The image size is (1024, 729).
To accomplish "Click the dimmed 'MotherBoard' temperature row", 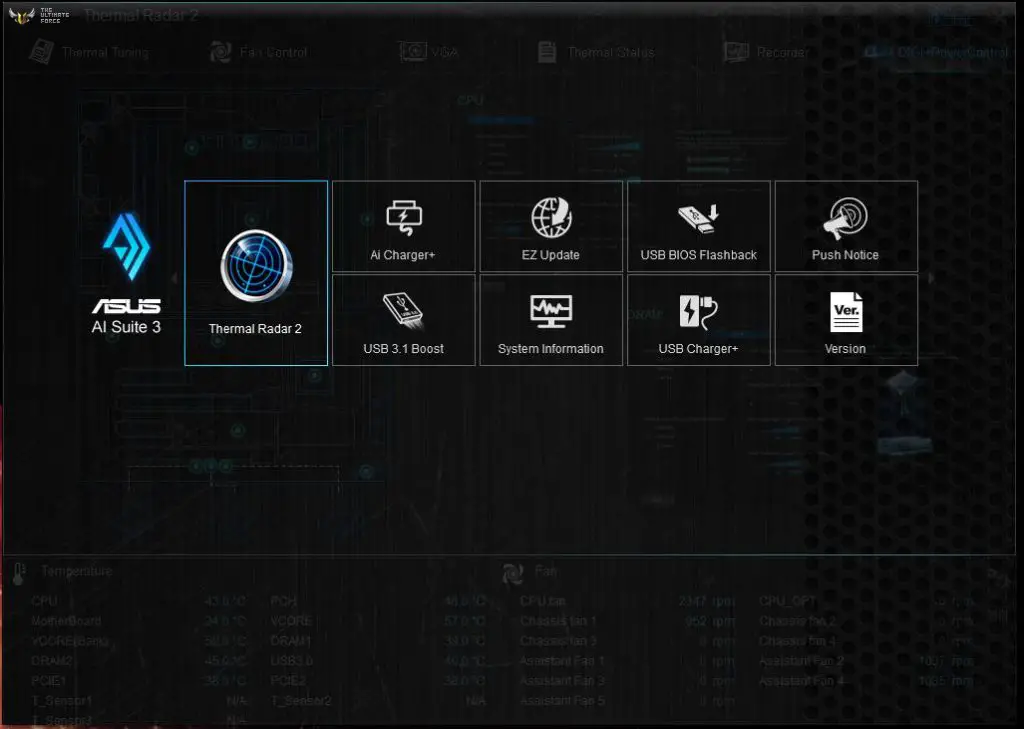I will tap(138, 621).
